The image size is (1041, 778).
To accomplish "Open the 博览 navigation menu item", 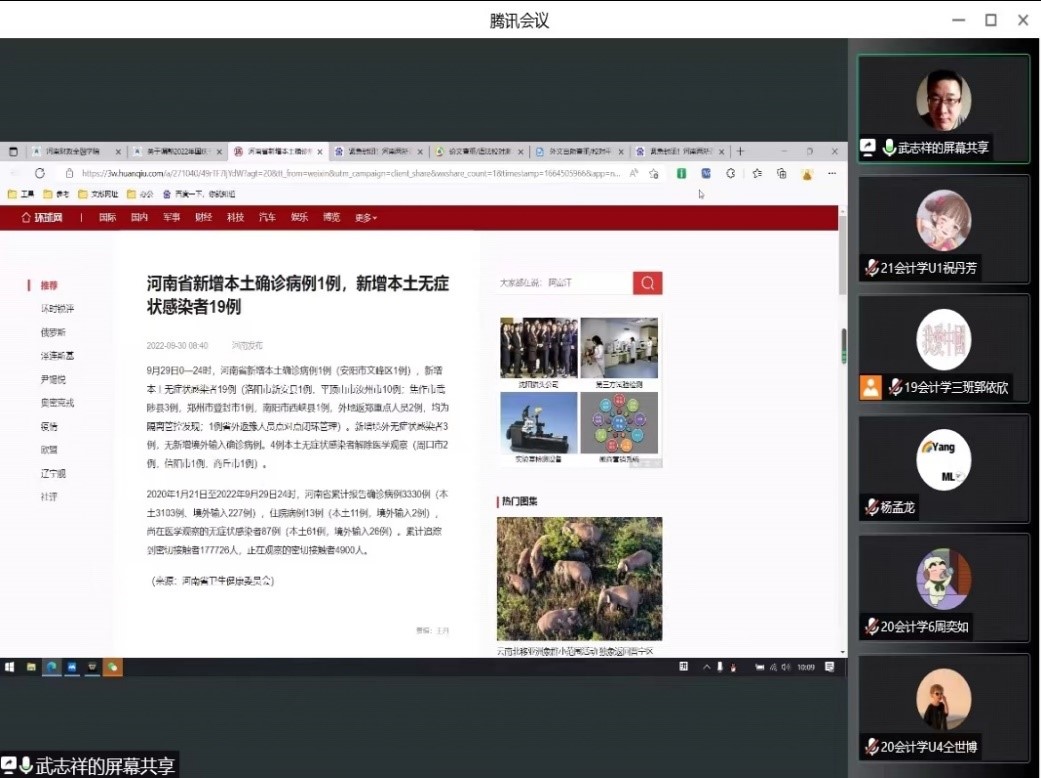I will (331, 217).
